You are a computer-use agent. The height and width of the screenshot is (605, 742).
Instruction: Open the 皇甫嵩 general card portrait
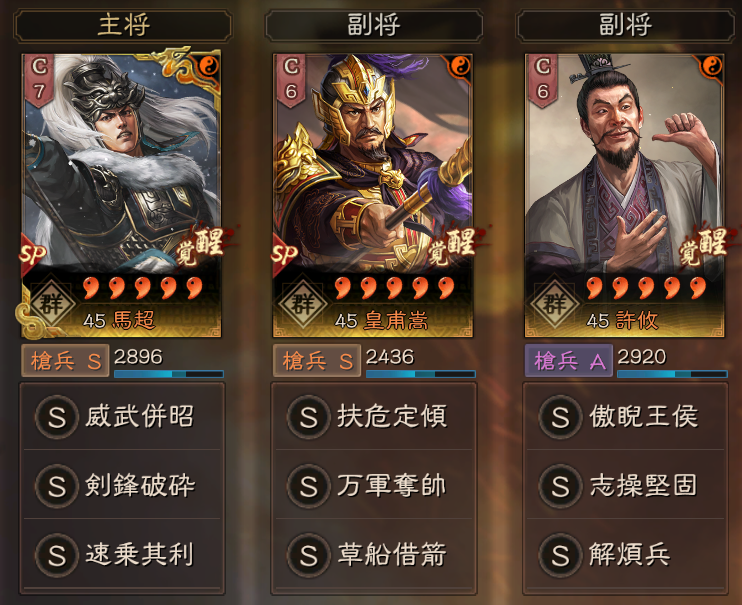pyautogui.click(x=373, y=195)
